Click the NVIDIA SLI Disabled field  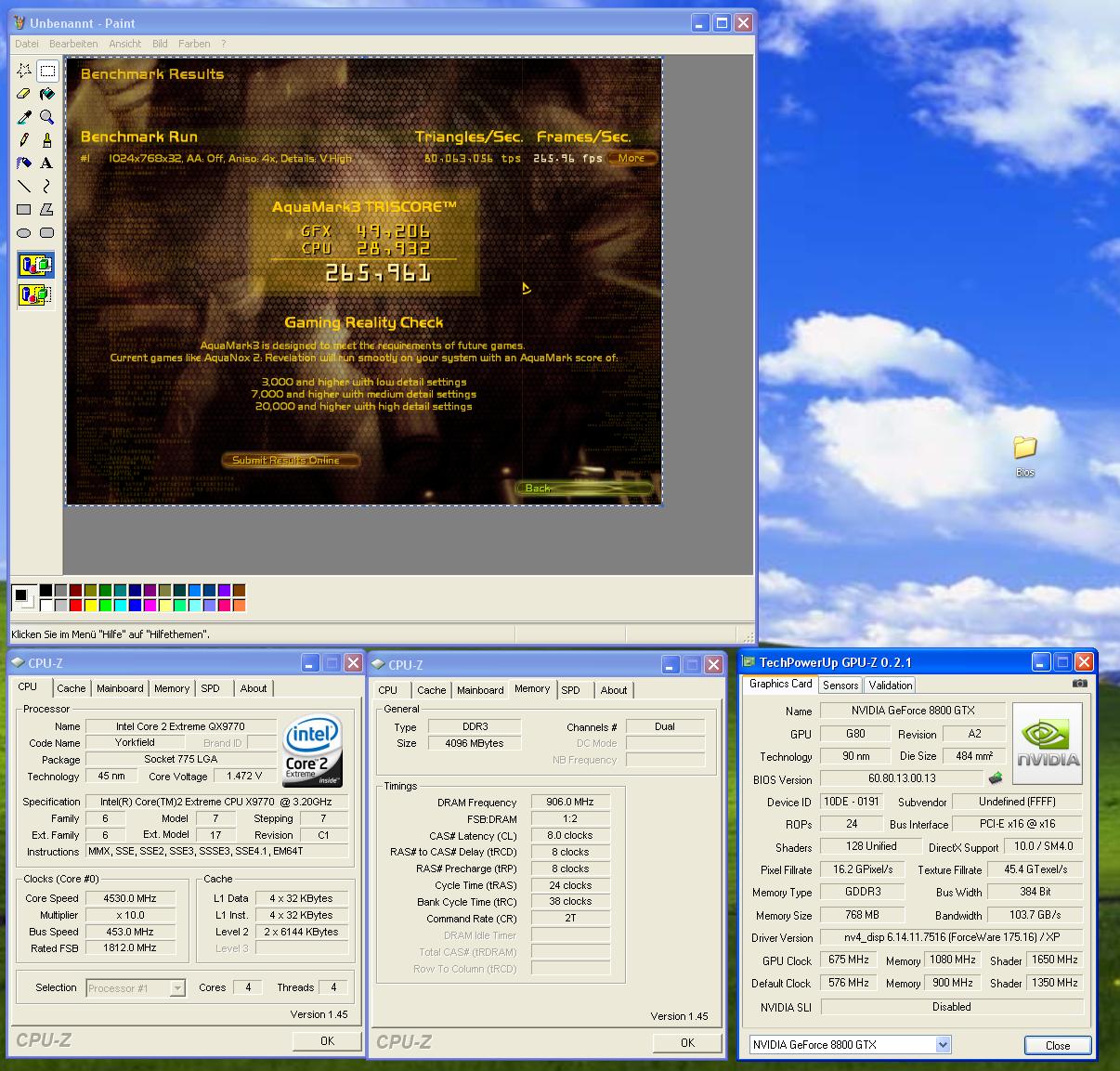tap(951, 1007)
